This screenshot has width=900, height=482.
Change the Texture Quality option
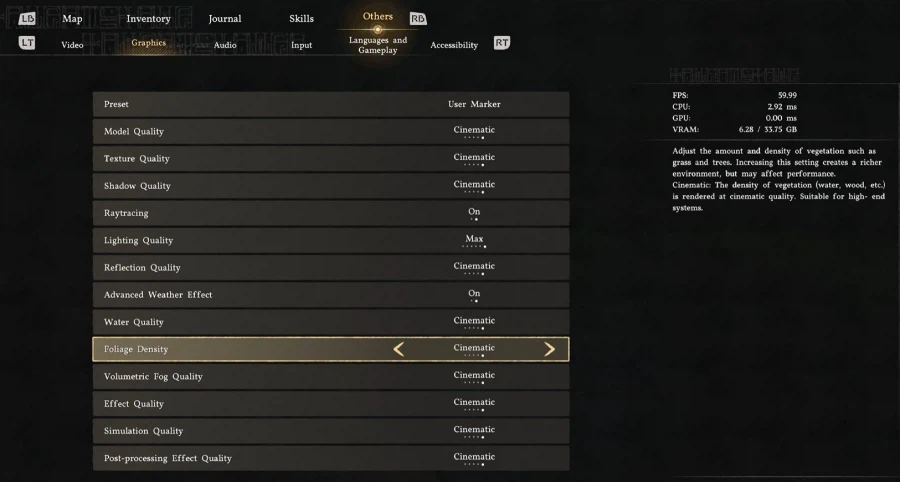pos(474,158)
